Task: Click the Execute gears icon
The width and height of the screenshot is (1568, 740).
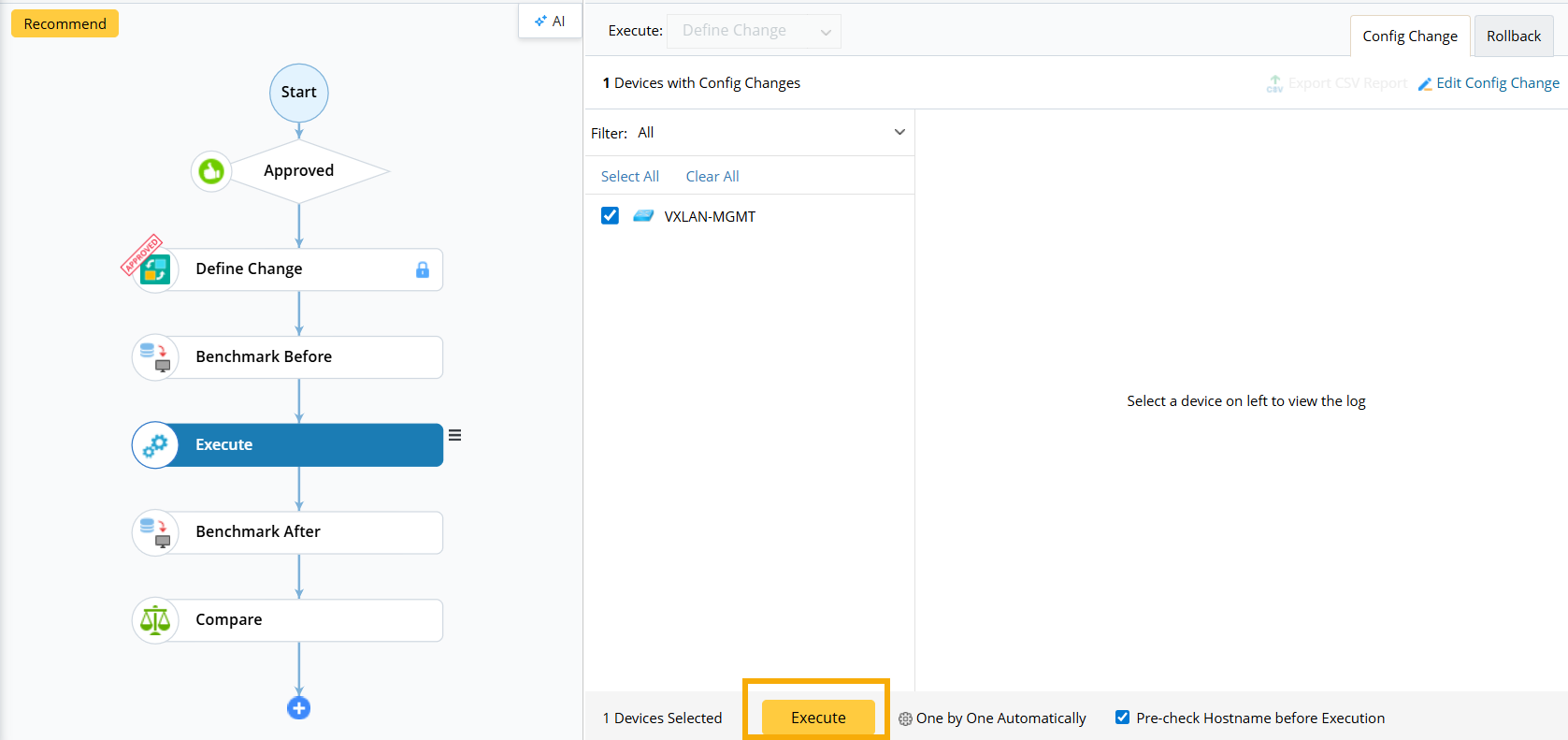Action: 155,445
